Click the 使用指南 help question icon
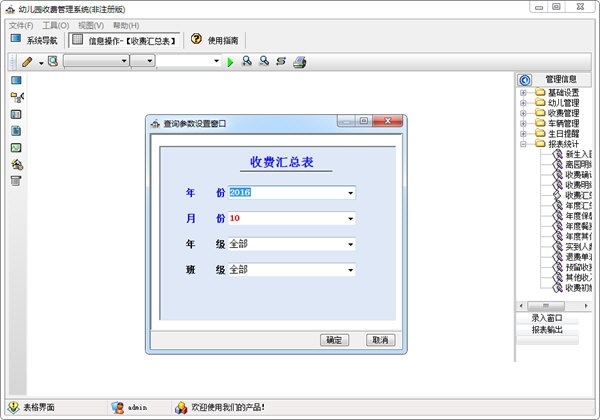Viewport: 600px width, 420px height. tap(196, 39)
